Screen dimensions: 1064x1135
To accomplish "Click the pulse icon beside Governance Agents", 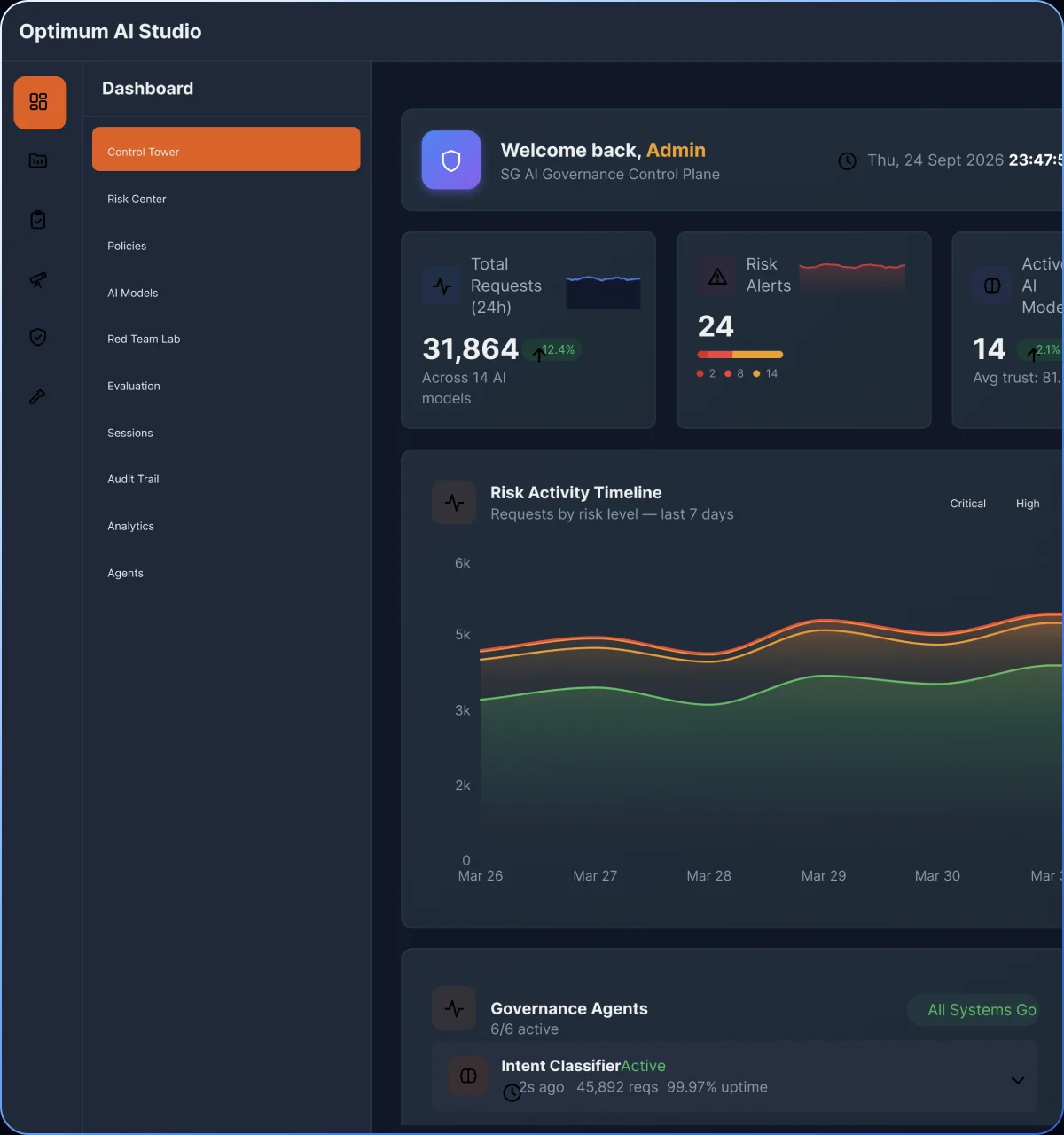I will pos(454,1009).
